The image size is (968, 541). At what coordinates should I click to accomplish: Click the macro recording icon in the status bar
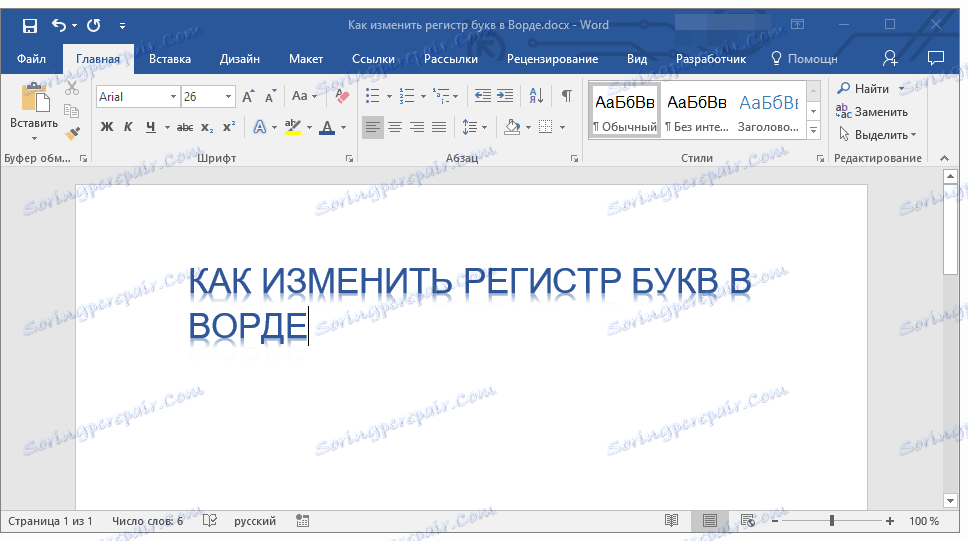[x=302, y=521]
